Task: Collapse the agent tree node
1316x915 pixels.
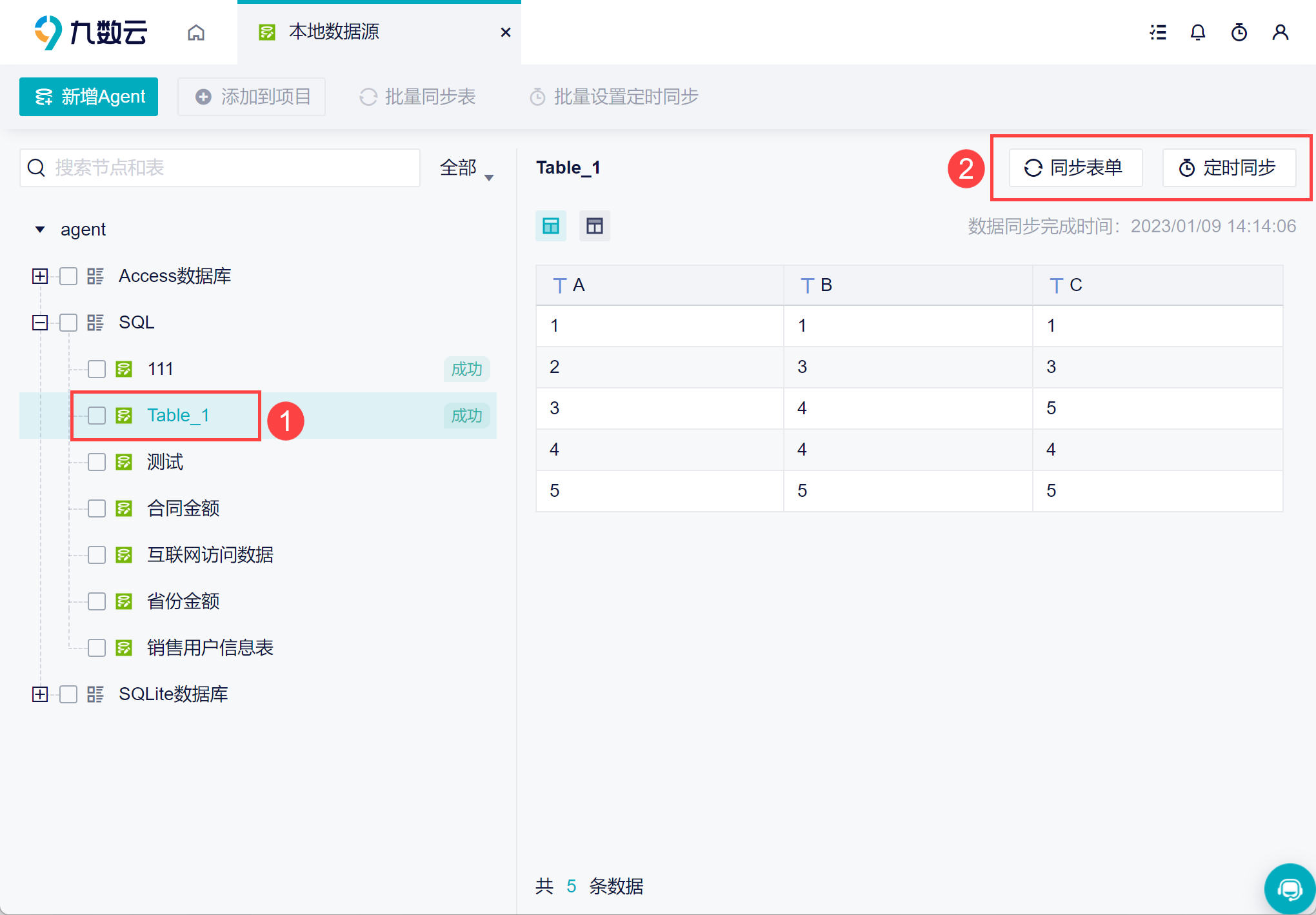Action: [40, 230]
